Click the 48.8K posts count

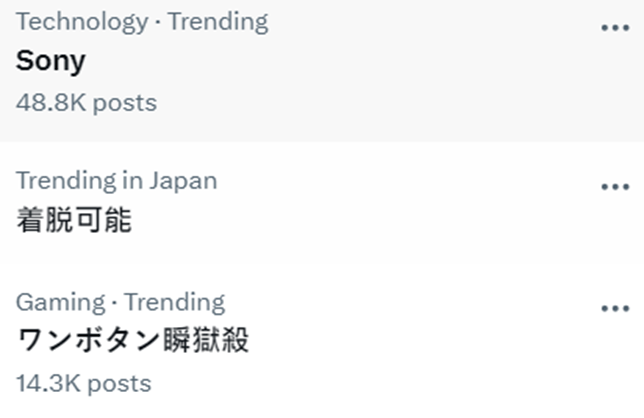pos(86,102)
